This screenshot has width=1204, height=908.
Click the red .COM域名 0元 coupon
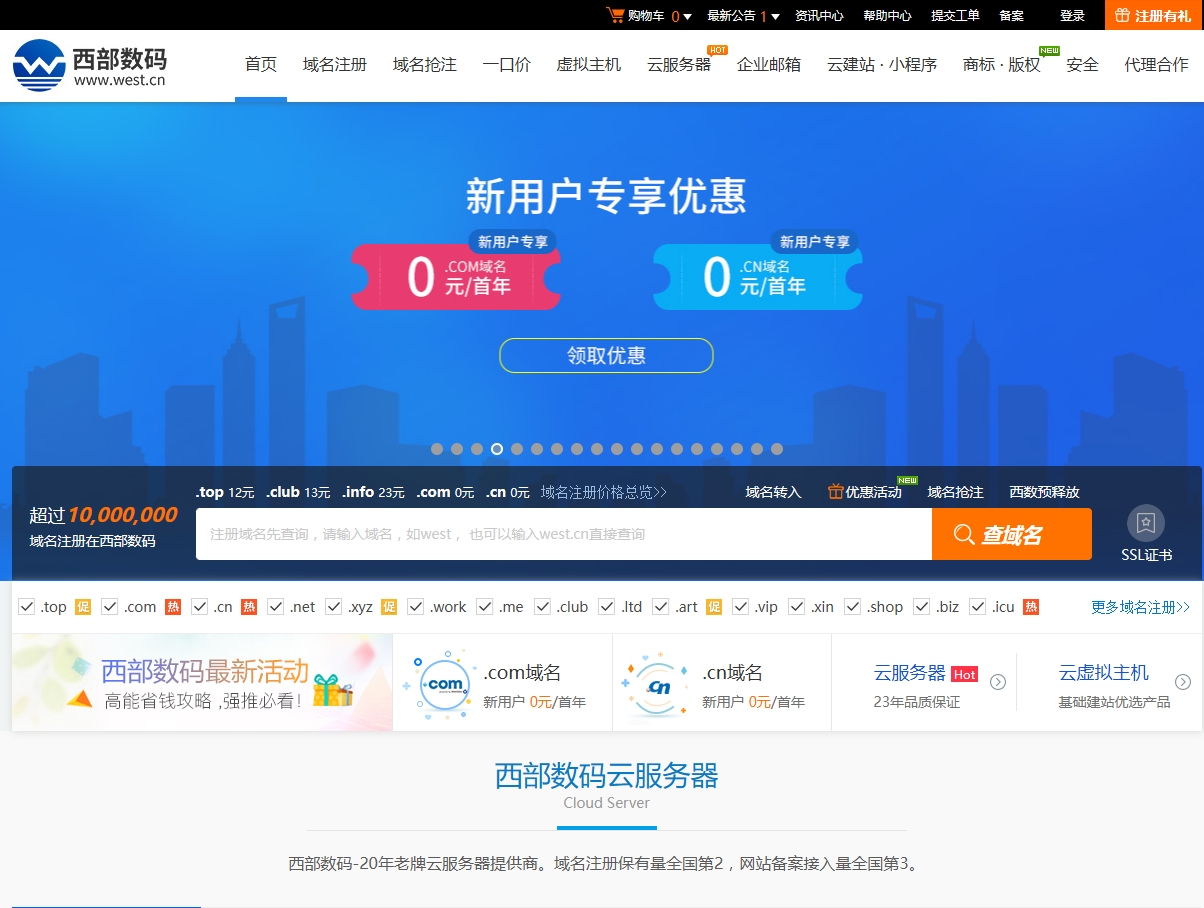456,277
